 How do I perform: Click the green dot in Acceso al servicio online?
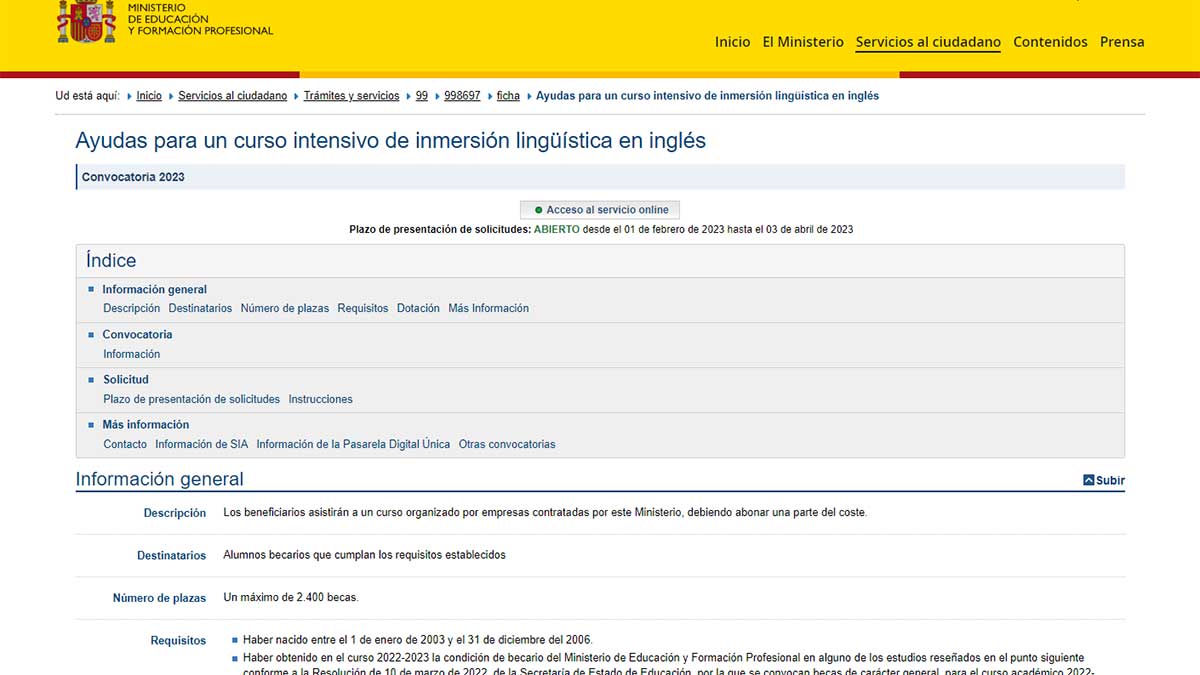[539, 210]
